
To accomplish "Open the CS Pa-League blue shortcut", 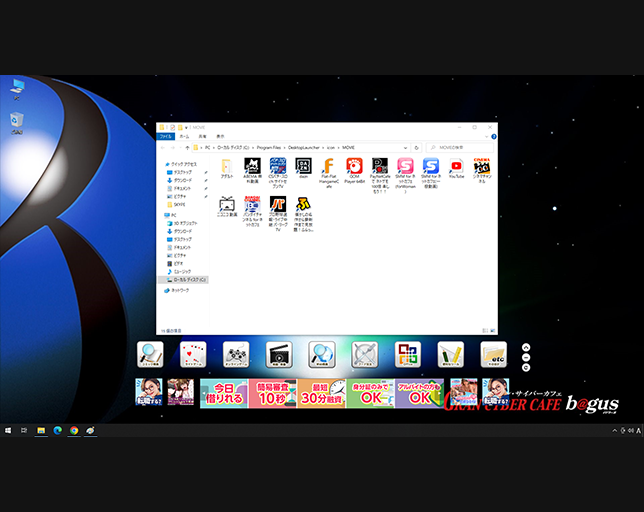I will [x=278, y=173].
